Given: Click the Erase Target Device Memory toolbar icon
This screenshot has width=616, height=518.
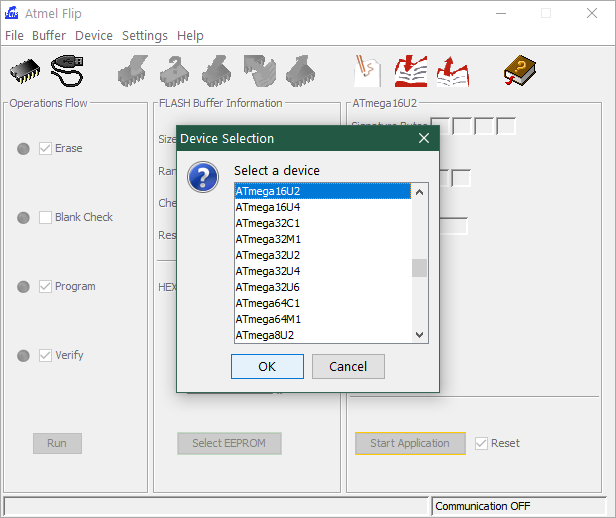Looking at the screenshot, I should (133, 71).
